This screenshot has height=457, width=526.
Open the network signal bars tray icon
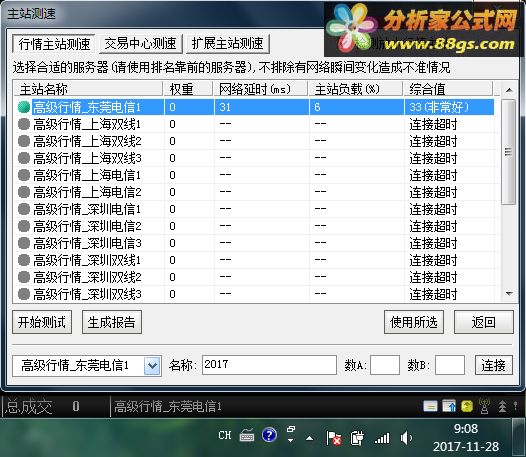[382, 438]
